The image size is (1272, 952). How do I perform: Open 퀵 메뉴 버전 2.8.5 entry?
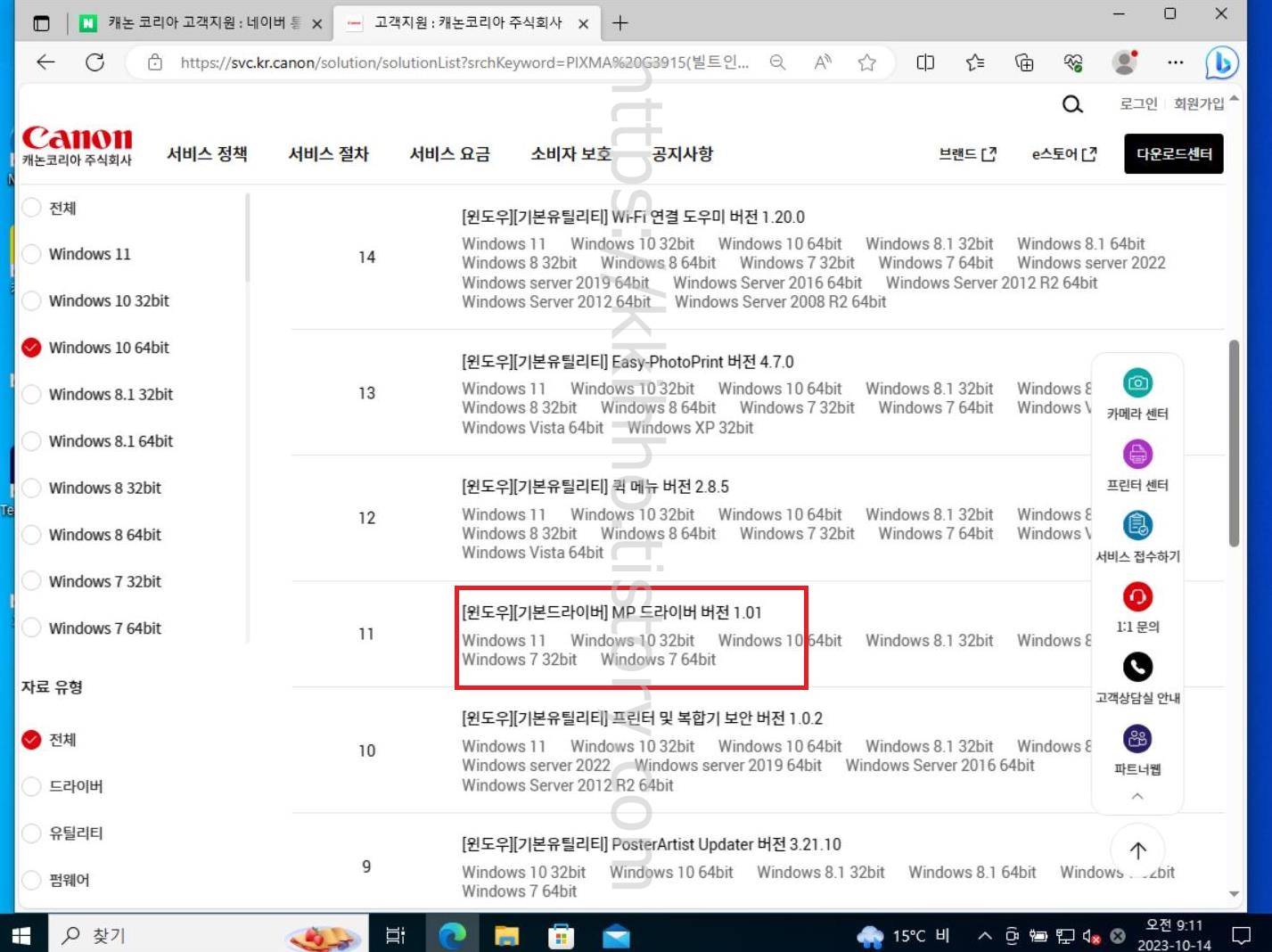point(595,487)
